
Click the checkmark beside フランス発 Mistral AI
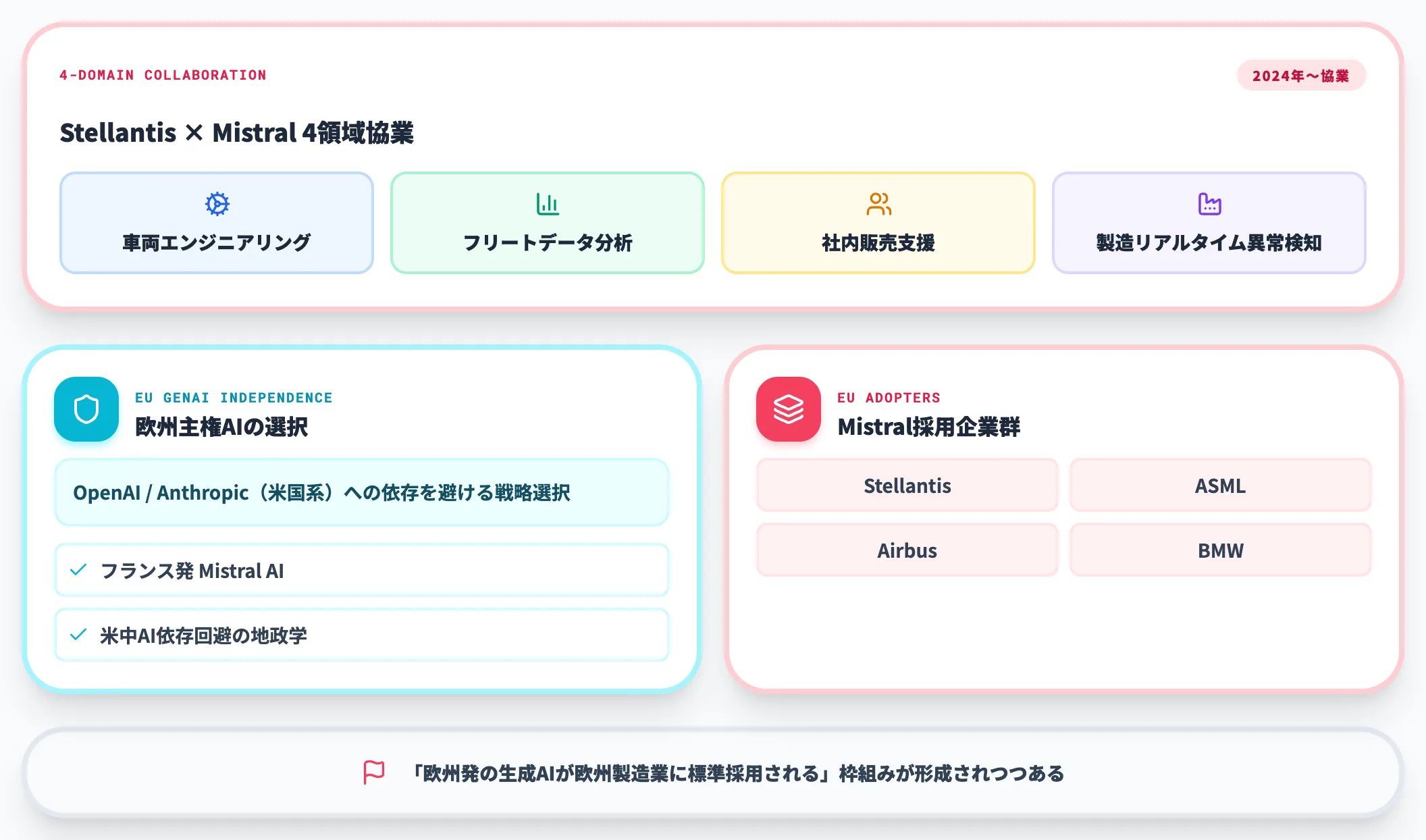pyautogui.click(x=78, y=570)
